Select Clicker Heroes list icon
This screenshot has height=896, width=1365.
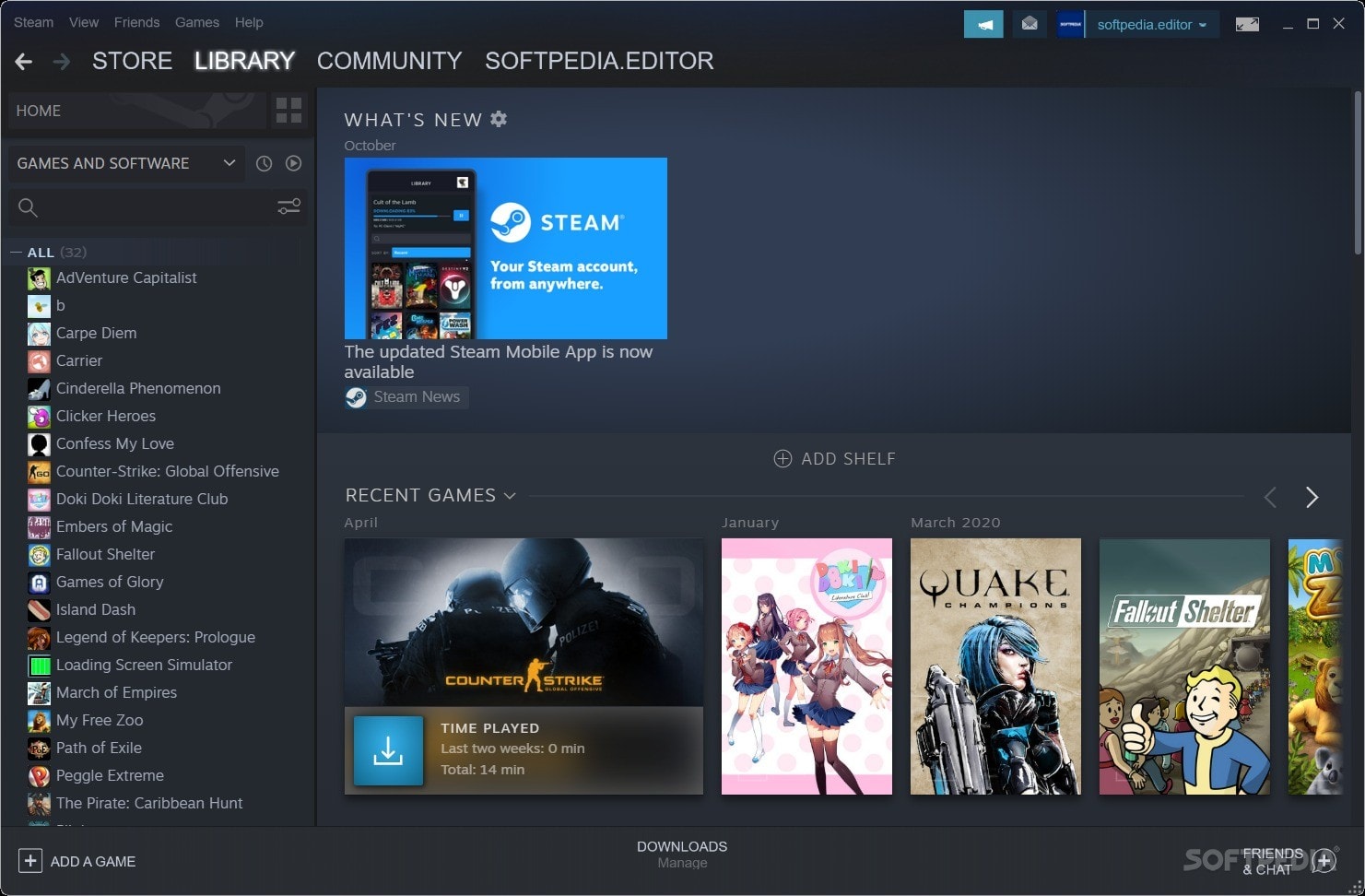click(39, 417)
